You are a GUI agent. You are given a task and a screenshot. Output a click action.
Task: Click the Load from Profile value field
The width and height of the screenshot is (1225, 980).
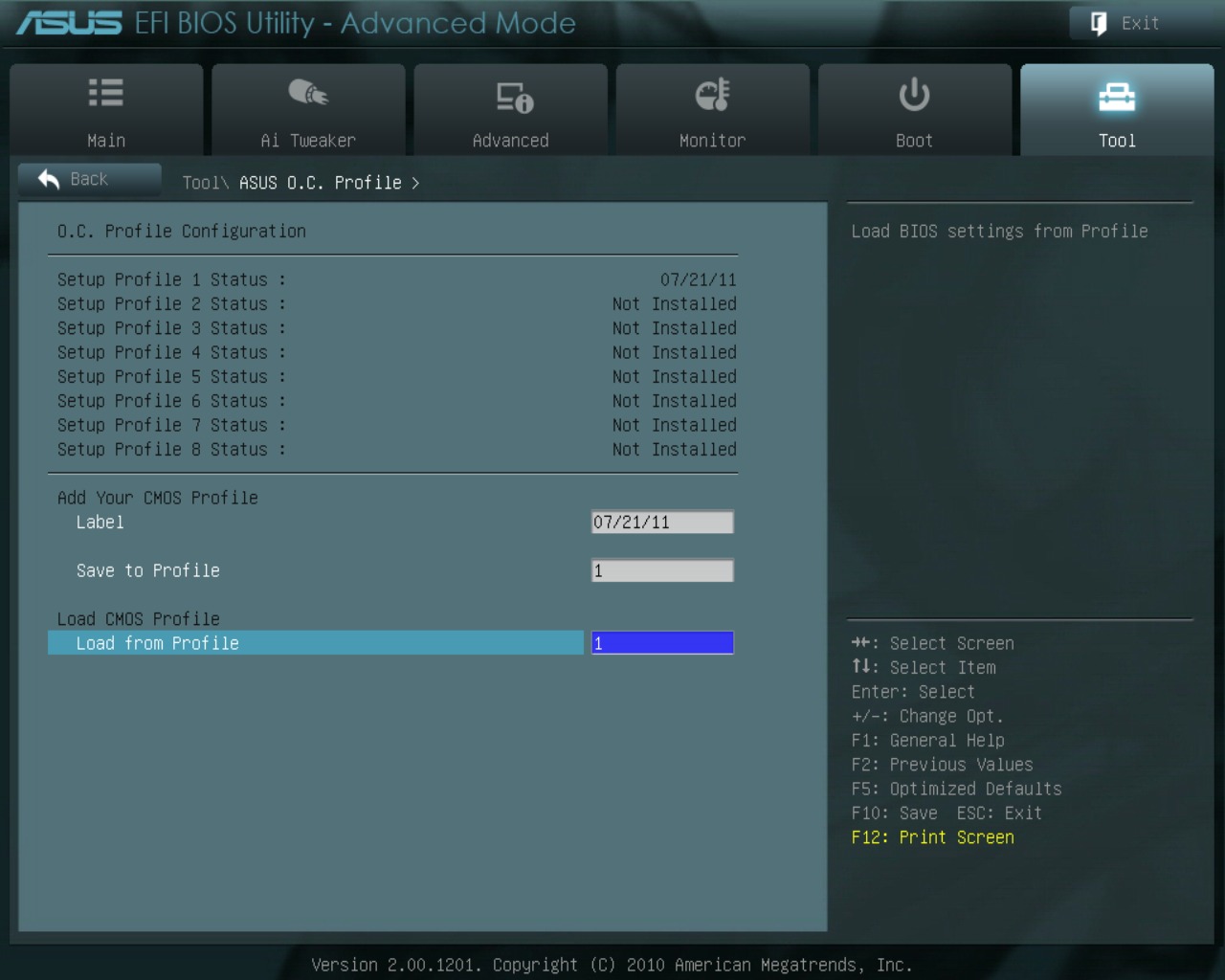click(x=662, y=643)
